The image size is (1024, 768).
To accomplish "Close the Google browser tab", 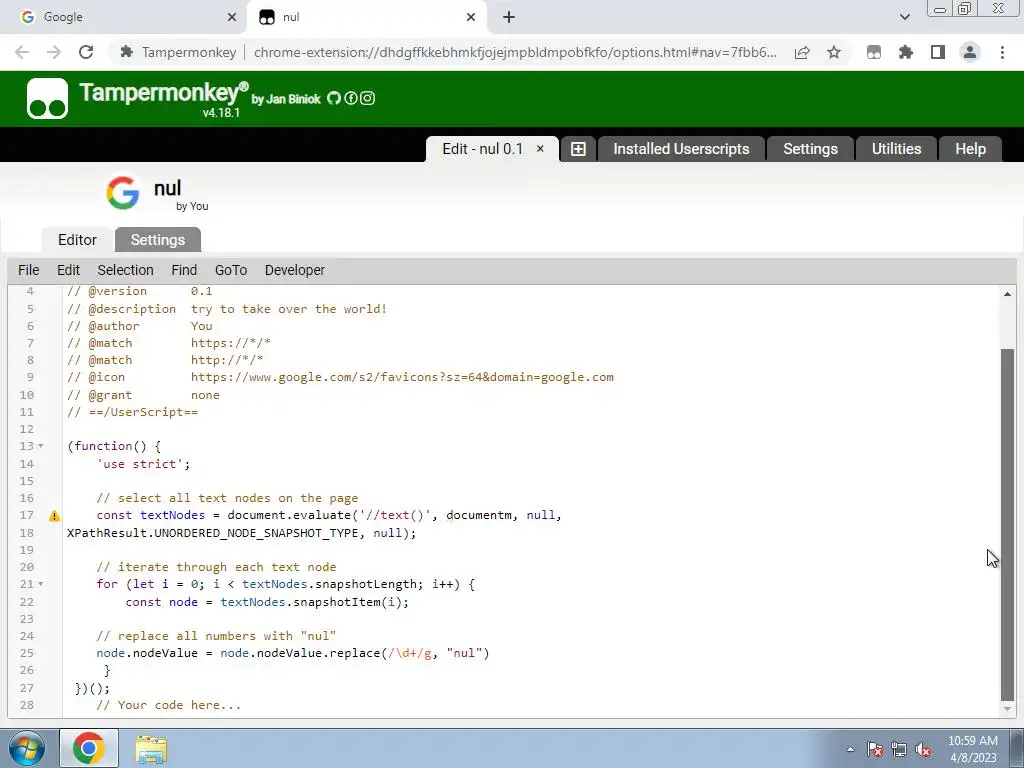I will 232,17.
